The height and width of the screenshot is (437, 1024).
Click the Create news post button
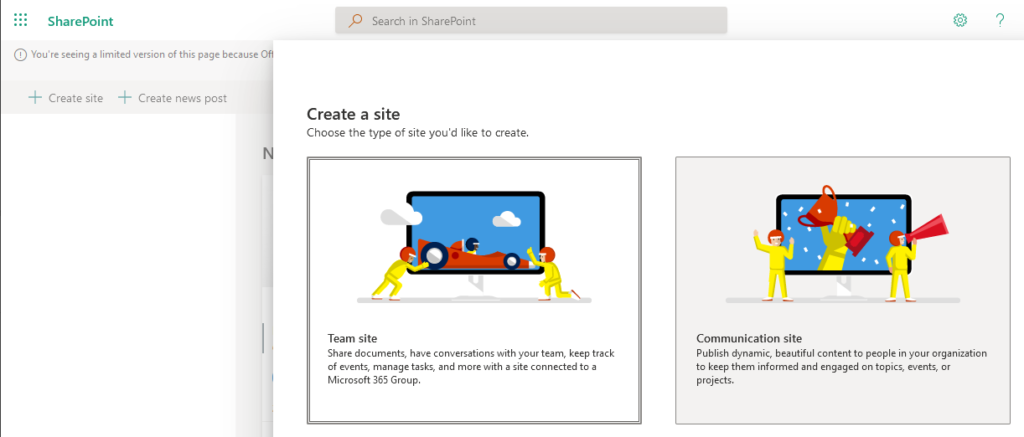[x=172, y=98]
